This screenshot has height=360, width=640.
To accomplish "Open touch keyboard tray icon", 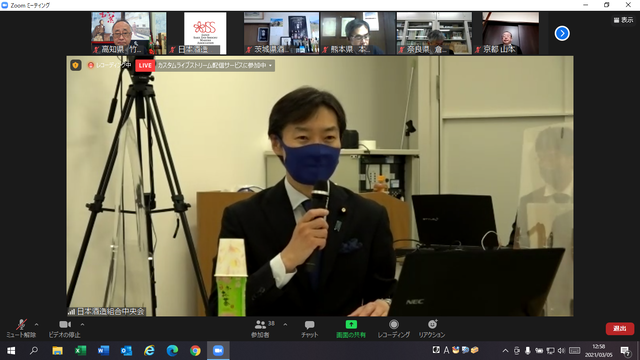I will [574, 351].
